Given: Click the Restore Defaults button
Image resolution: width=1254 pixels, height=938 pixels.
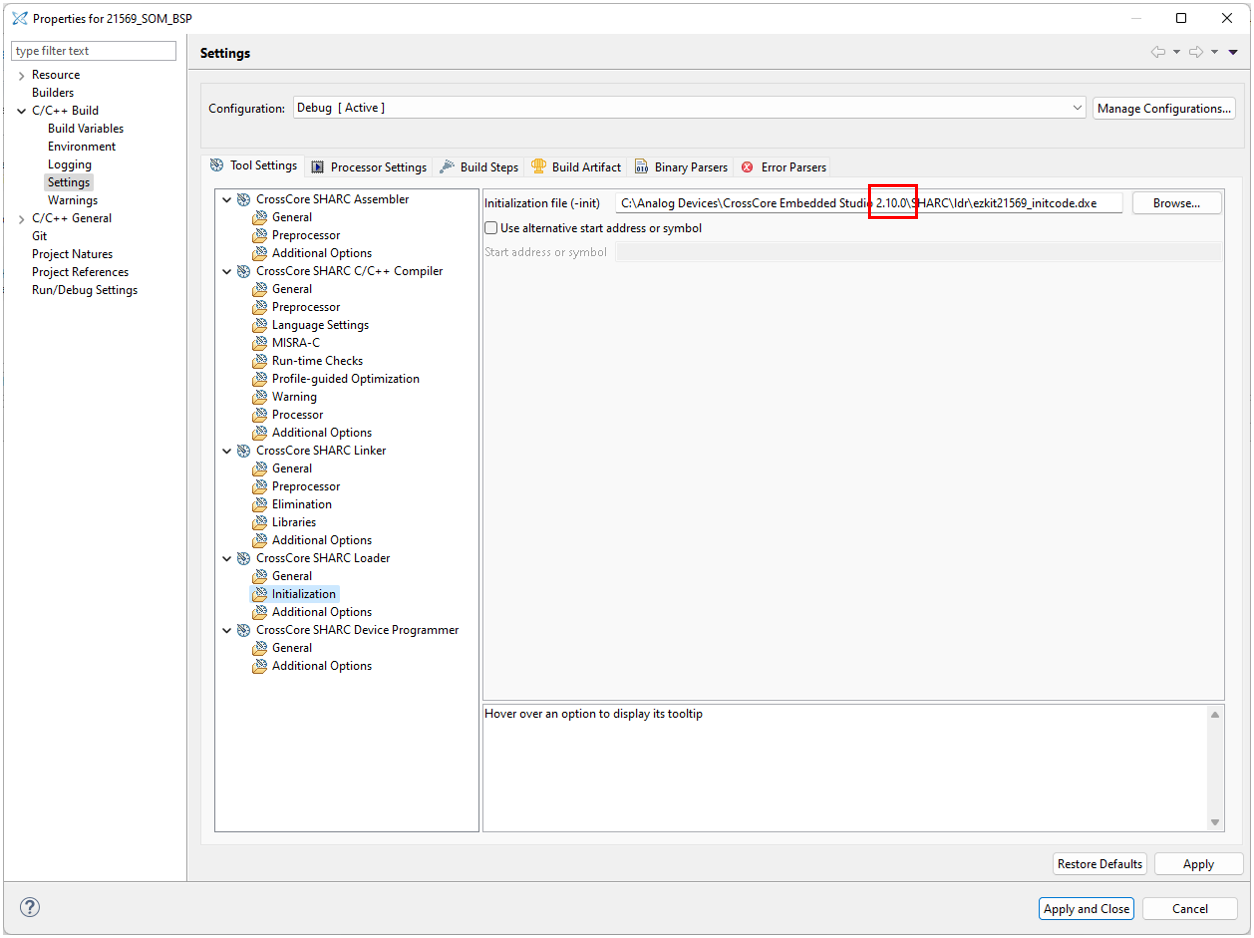Looking at the screenshot, I should [1099, 864].
